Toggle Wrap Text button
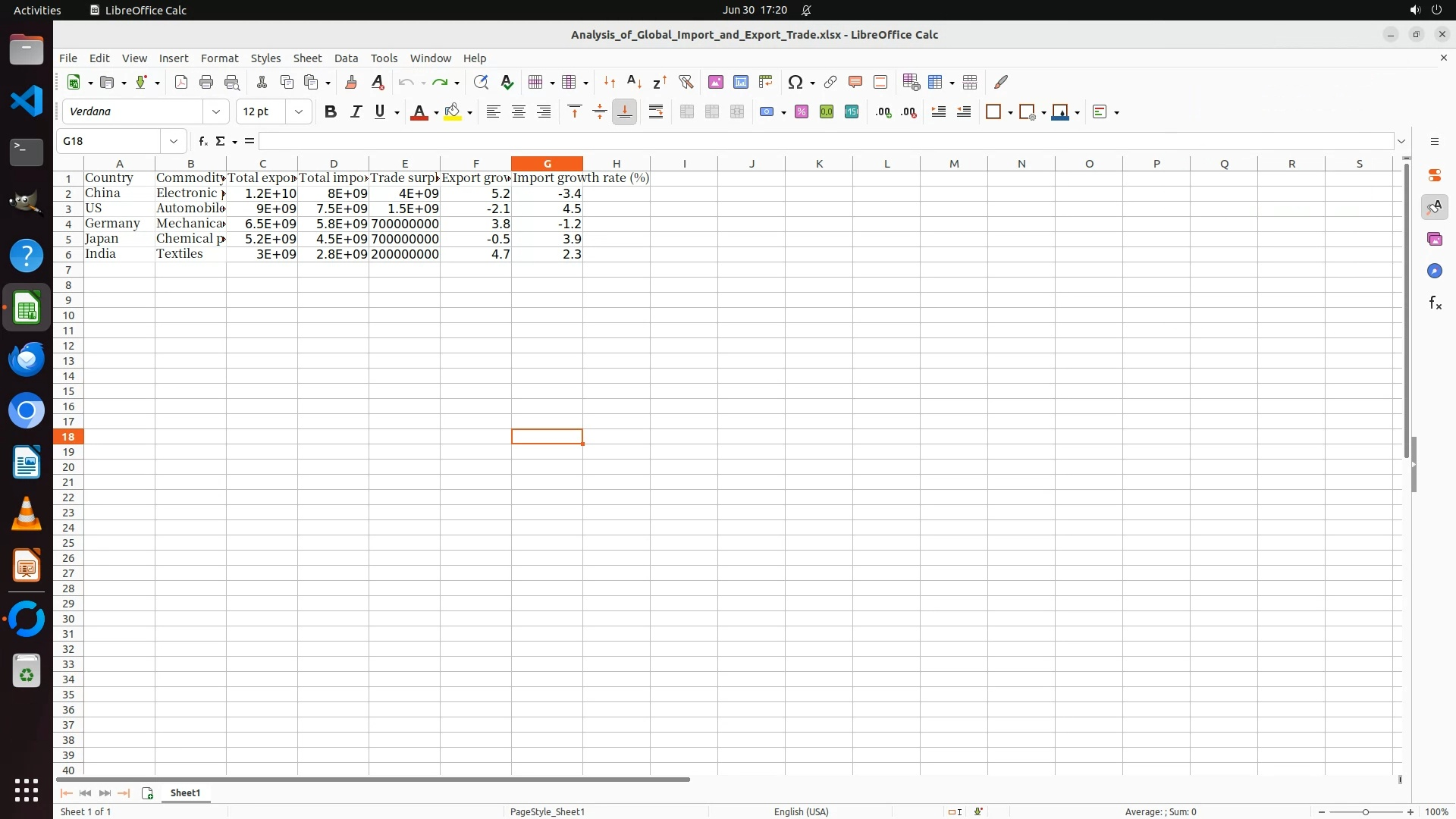 coord(655,112)
